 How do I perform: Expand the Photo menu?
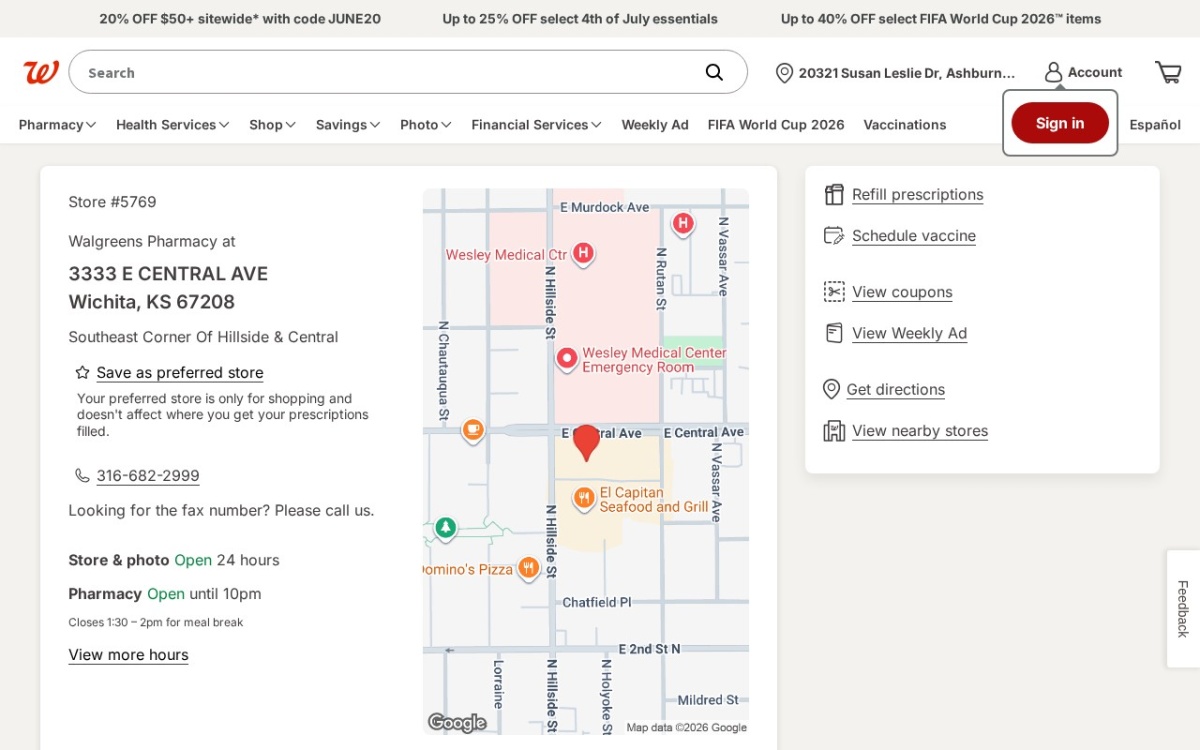coord(426,124)
